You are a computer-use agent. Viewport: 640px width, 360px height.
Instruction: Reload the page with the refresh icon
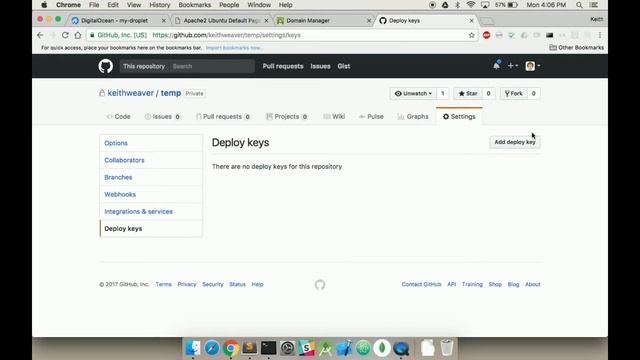65,35
